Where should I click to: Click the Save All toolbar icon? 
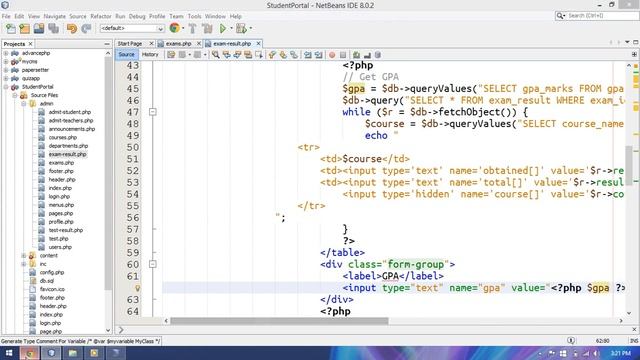(53, 29)
